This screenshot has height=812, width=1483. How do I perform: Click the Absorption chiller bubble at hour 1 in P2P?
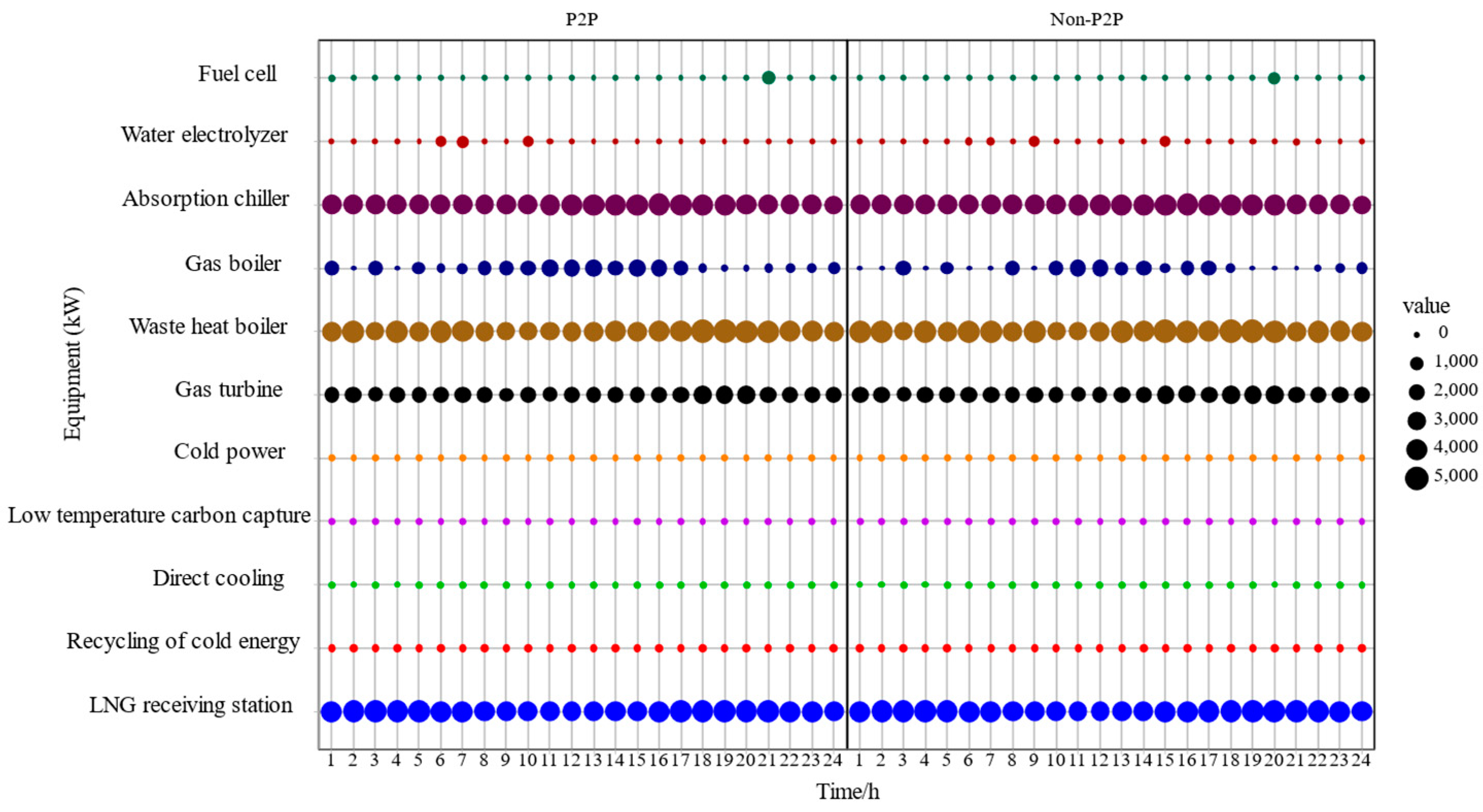click(x=332, y=204)
